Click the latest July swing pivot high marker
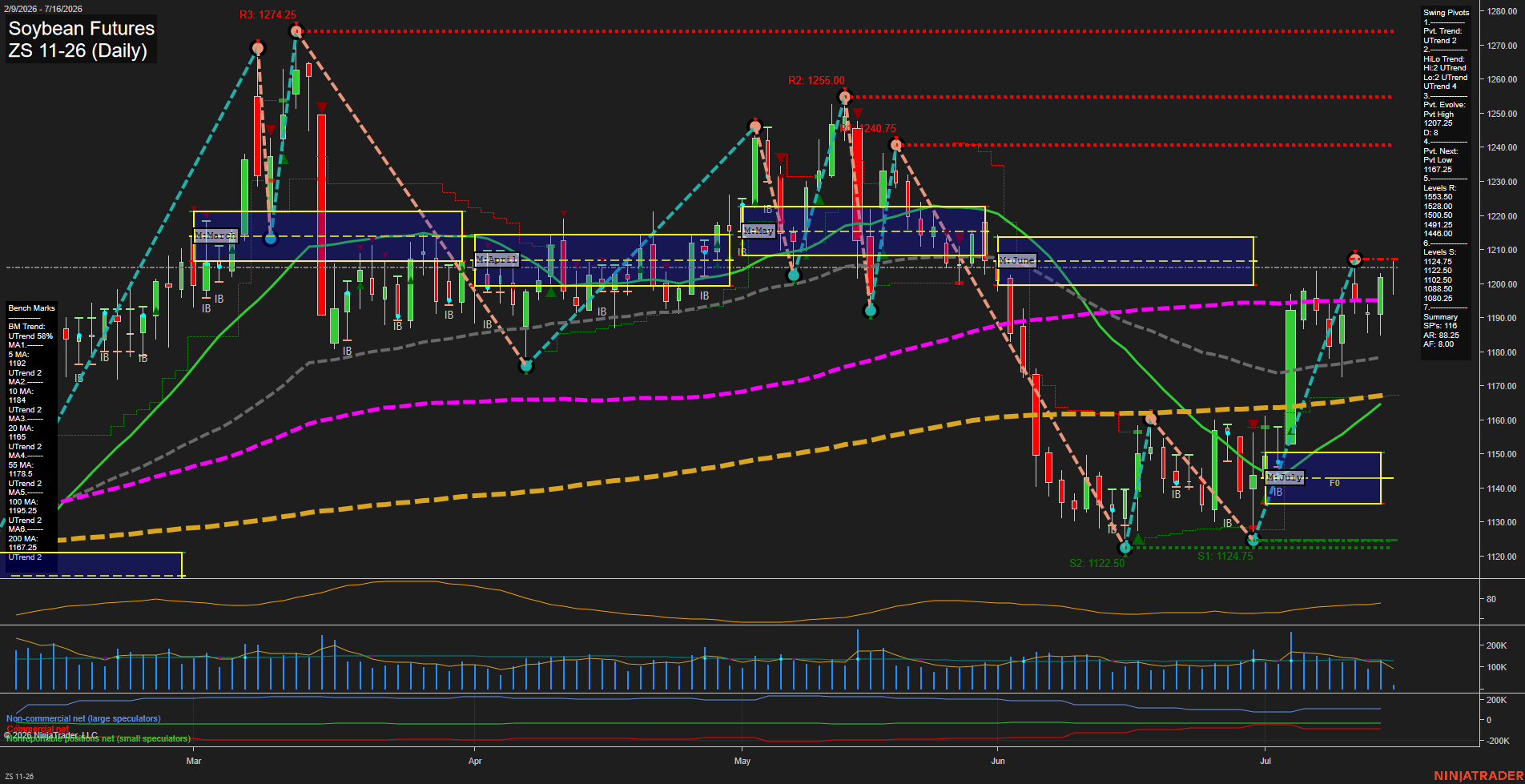Viewport: 1525px width, 784px height. [1354, 259]
